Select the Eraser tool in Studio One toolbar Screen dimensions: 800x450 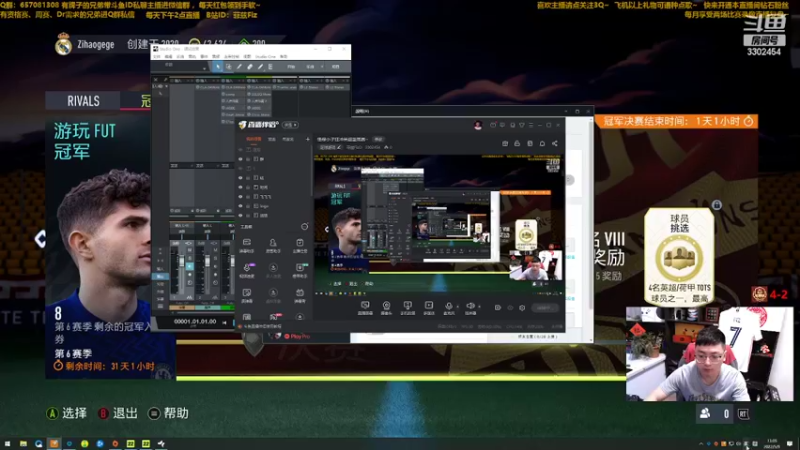[249, 67]
